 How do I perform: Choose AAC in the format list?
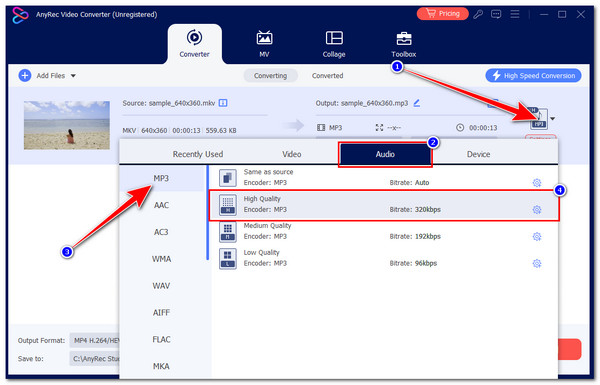(x=161, y=205)
